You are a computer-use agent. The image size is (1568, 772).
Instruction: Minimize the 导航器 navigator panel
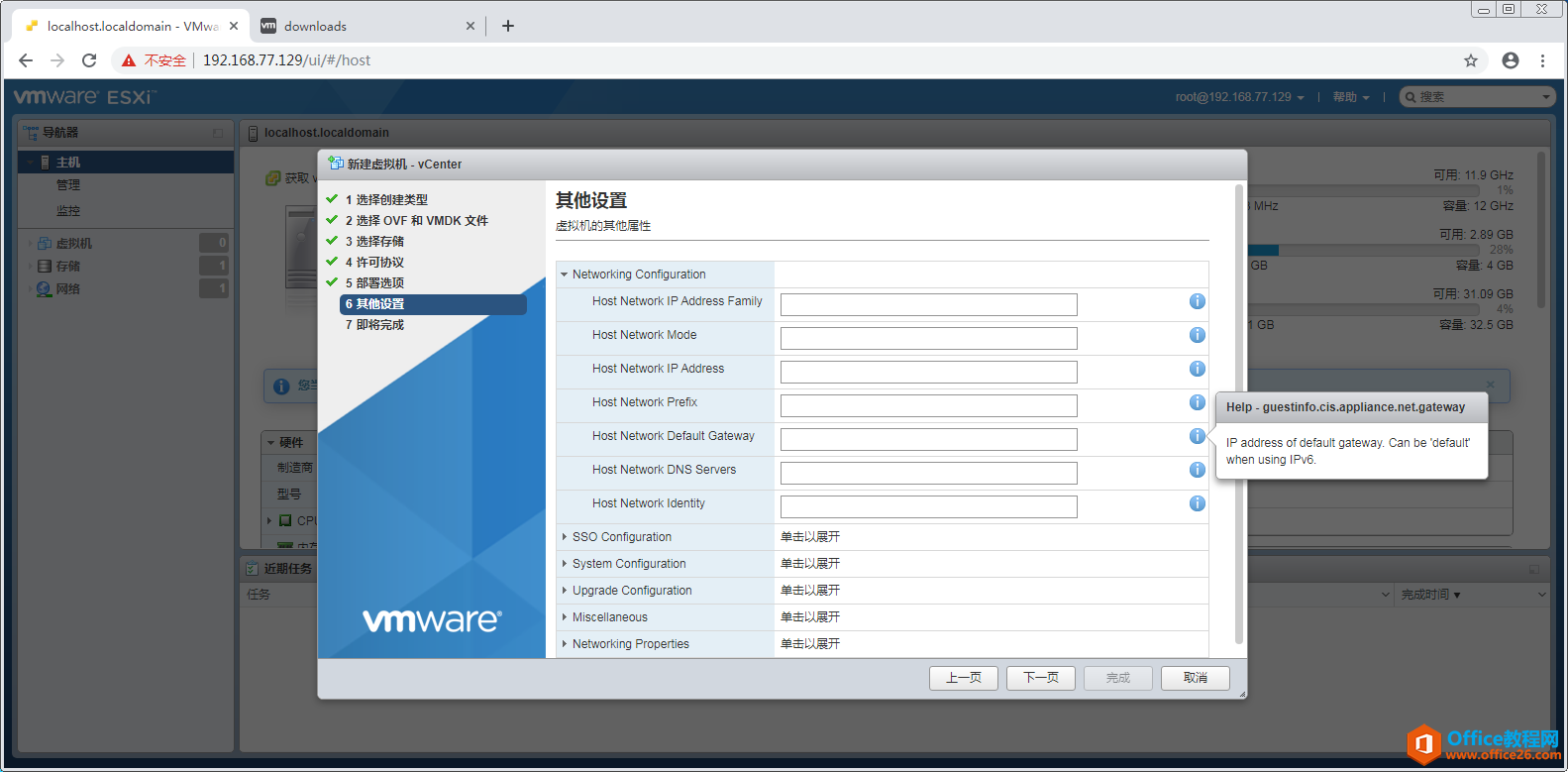pyautogui.click(x=218, y=133)
